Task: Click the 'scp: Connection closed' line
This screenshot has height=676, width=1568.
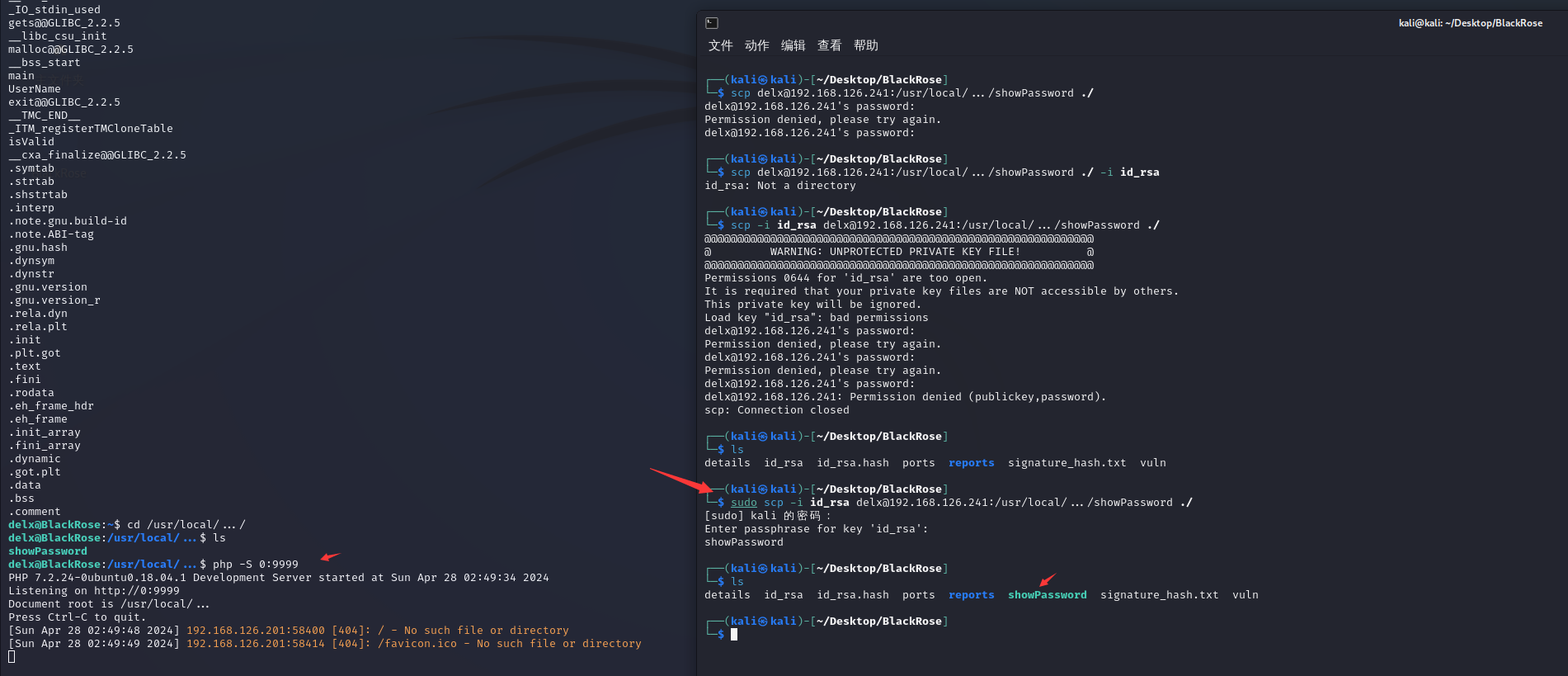Action: coord(776,410)
